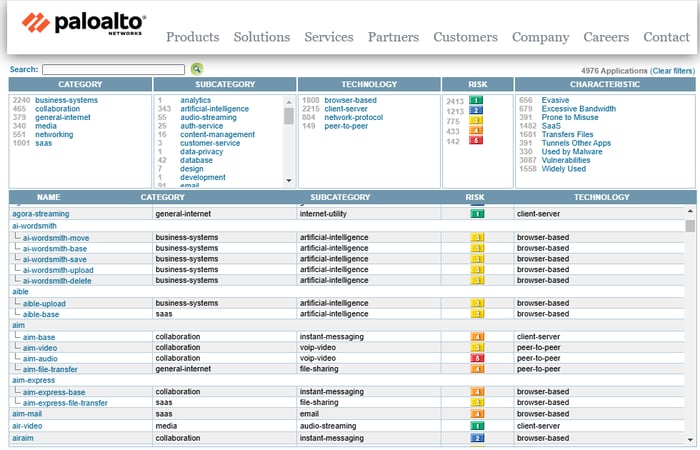Click the green search magnifier icon

(x=196, y=69)
